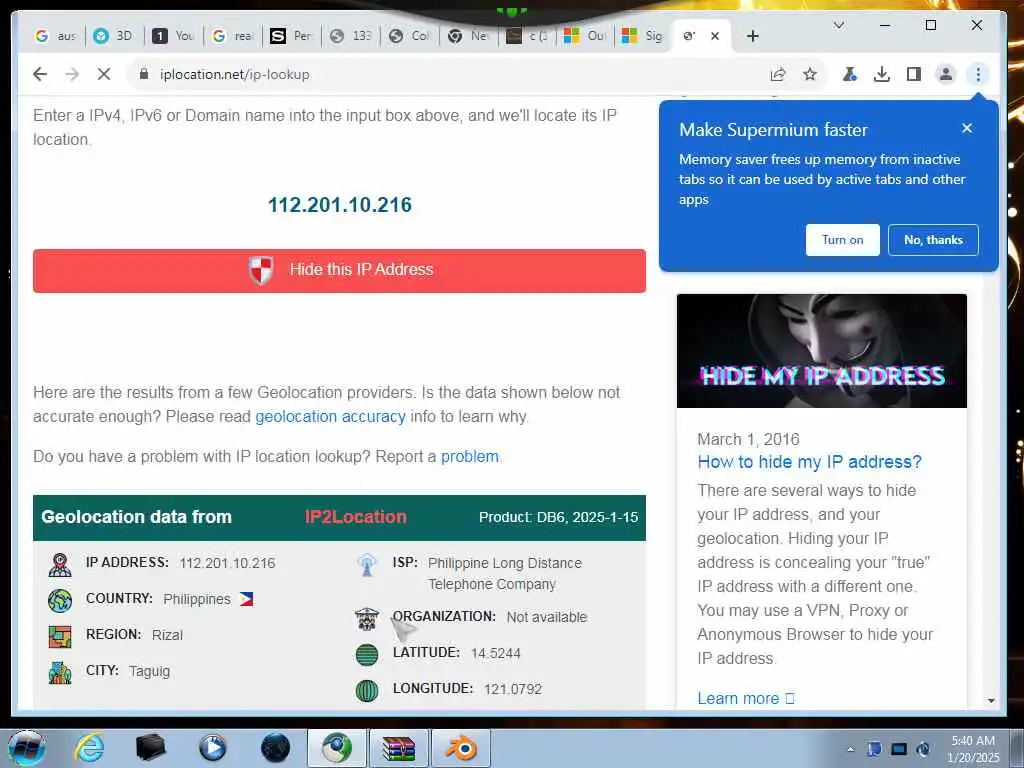This screenshot has height=768, width=1024.
Task: Switch to the 'aus' Google tab
Action: tap(56, 36)
